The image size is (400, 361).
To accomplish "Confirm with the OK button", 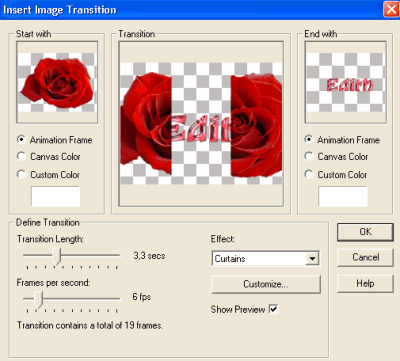I will [x=365, y=232].
